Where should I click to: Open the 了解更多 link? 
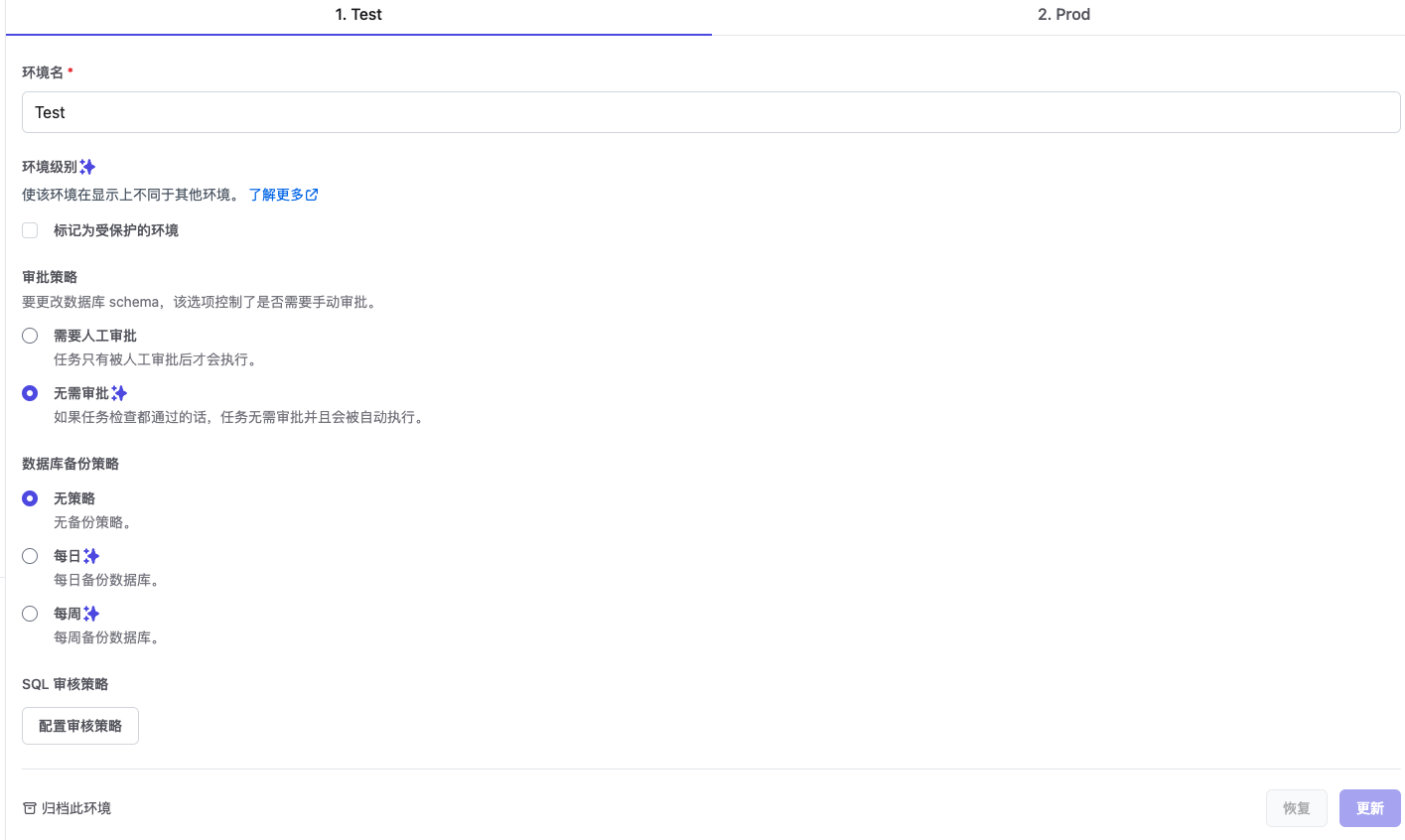pyautogui.click(x=276, y=195)
